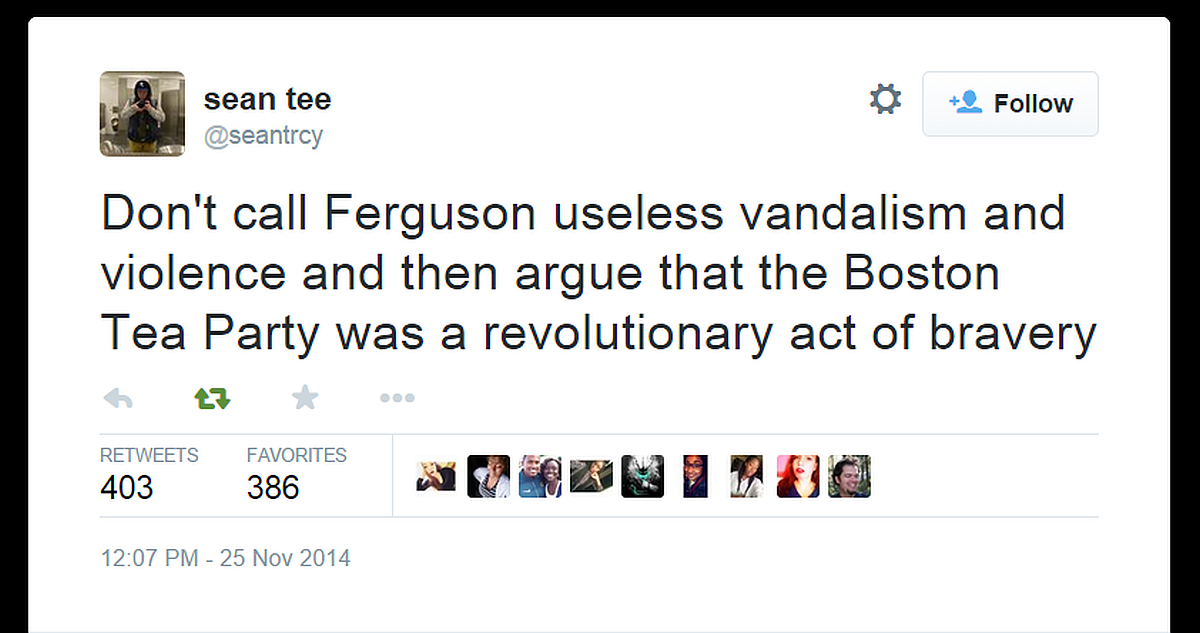Open sixth avatar with glasses
This screenshot has height=633, width=1200.
pyautogui.click(x=695, y=477)
